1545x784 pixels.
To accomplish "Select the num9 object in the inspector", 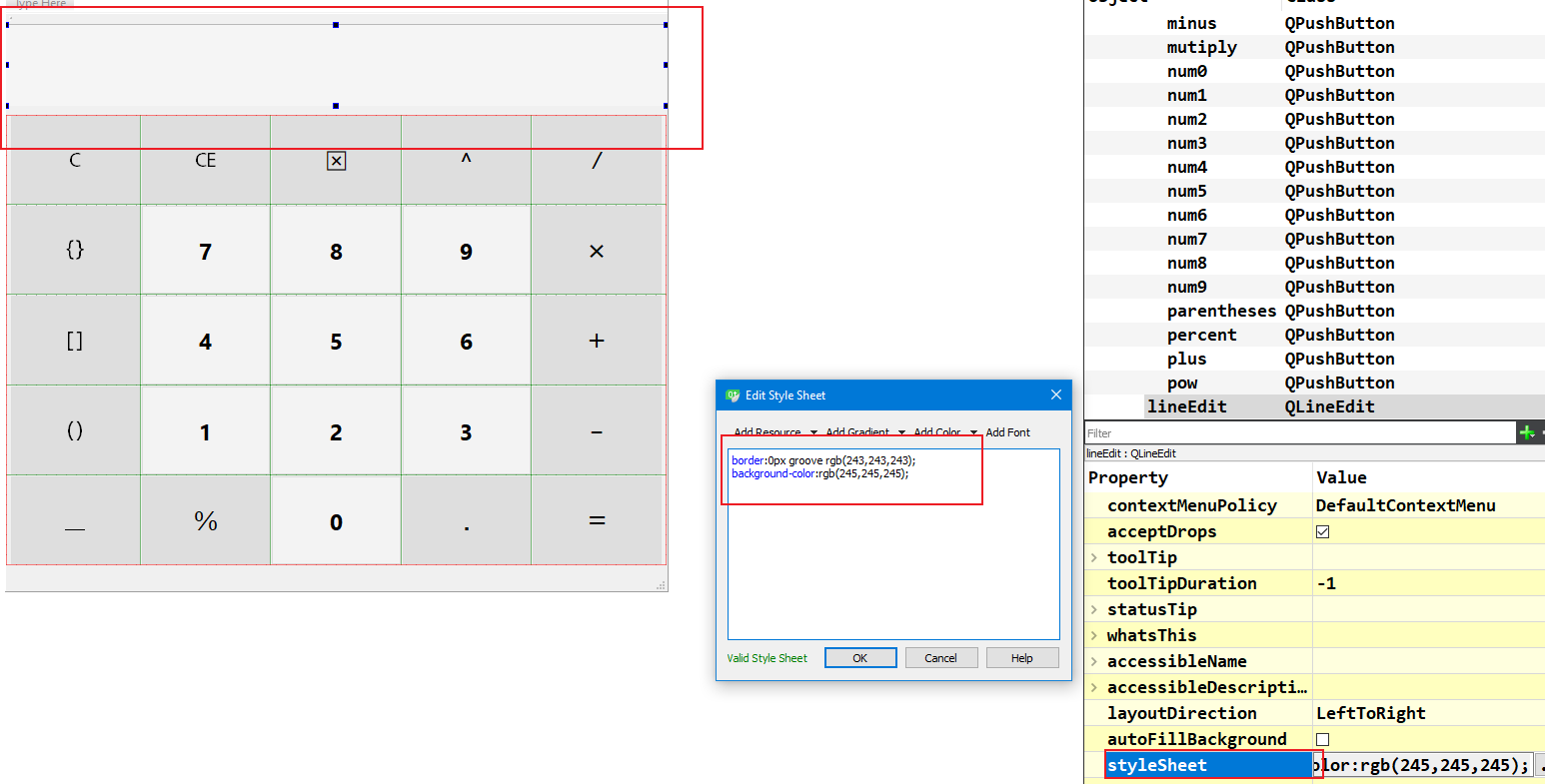I will pyautogui.click(x=1186, y=287).
